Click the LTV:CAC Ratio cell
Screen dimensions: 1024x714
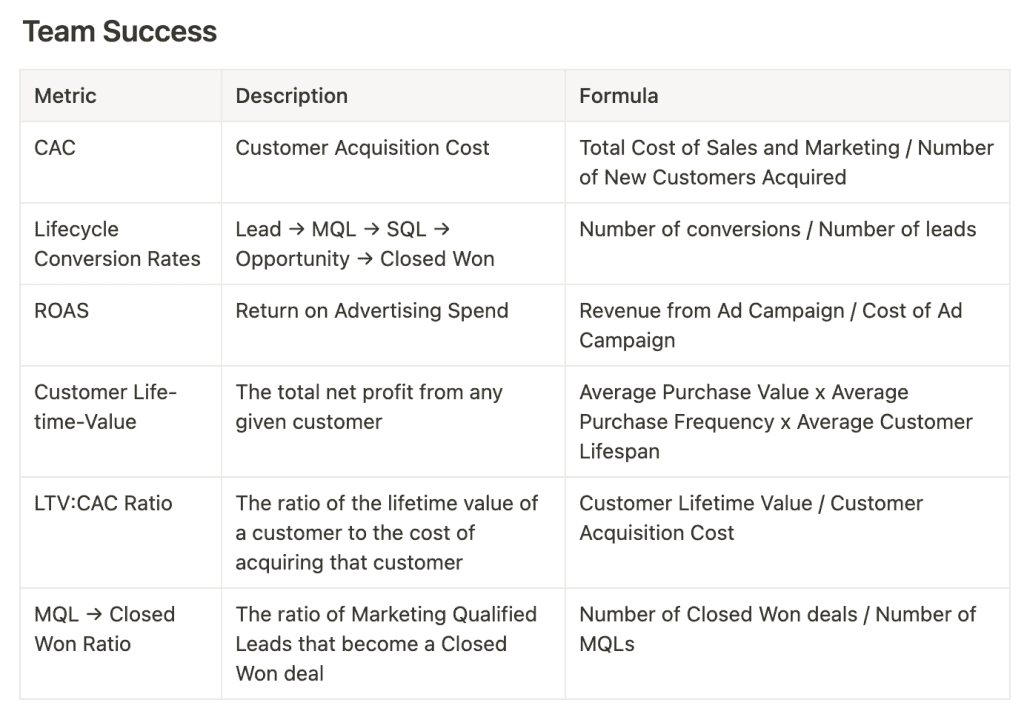[121, 532]
